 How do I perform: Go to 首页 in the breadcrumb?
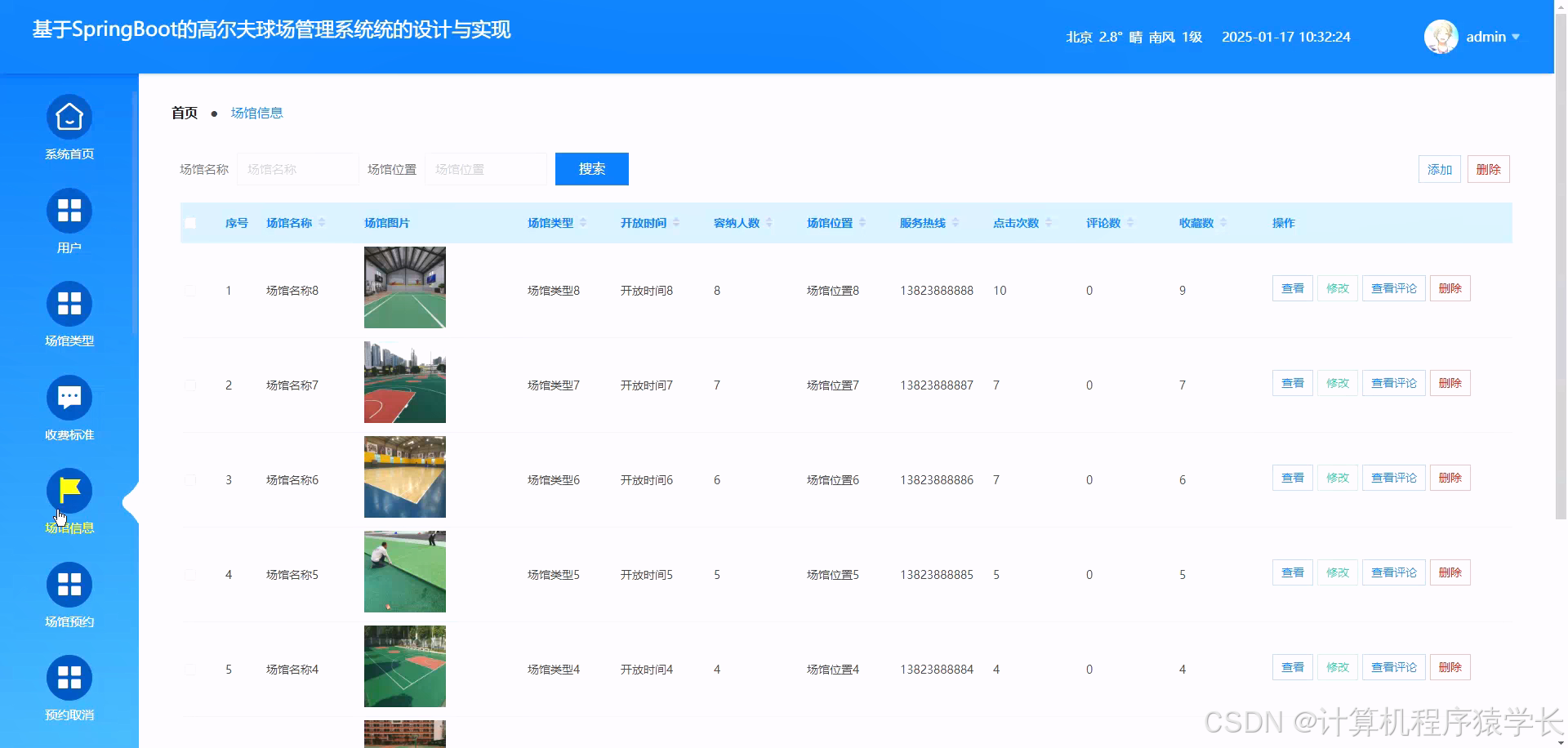(x=183, y=113)
